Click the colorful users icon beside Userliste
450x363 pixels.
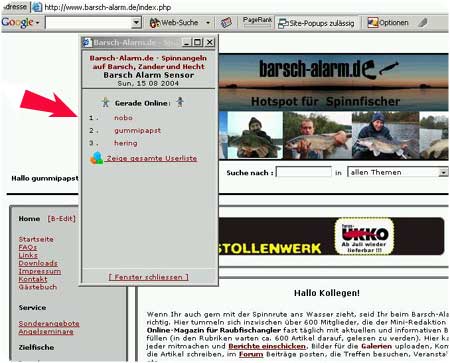(x=96, y=158)
